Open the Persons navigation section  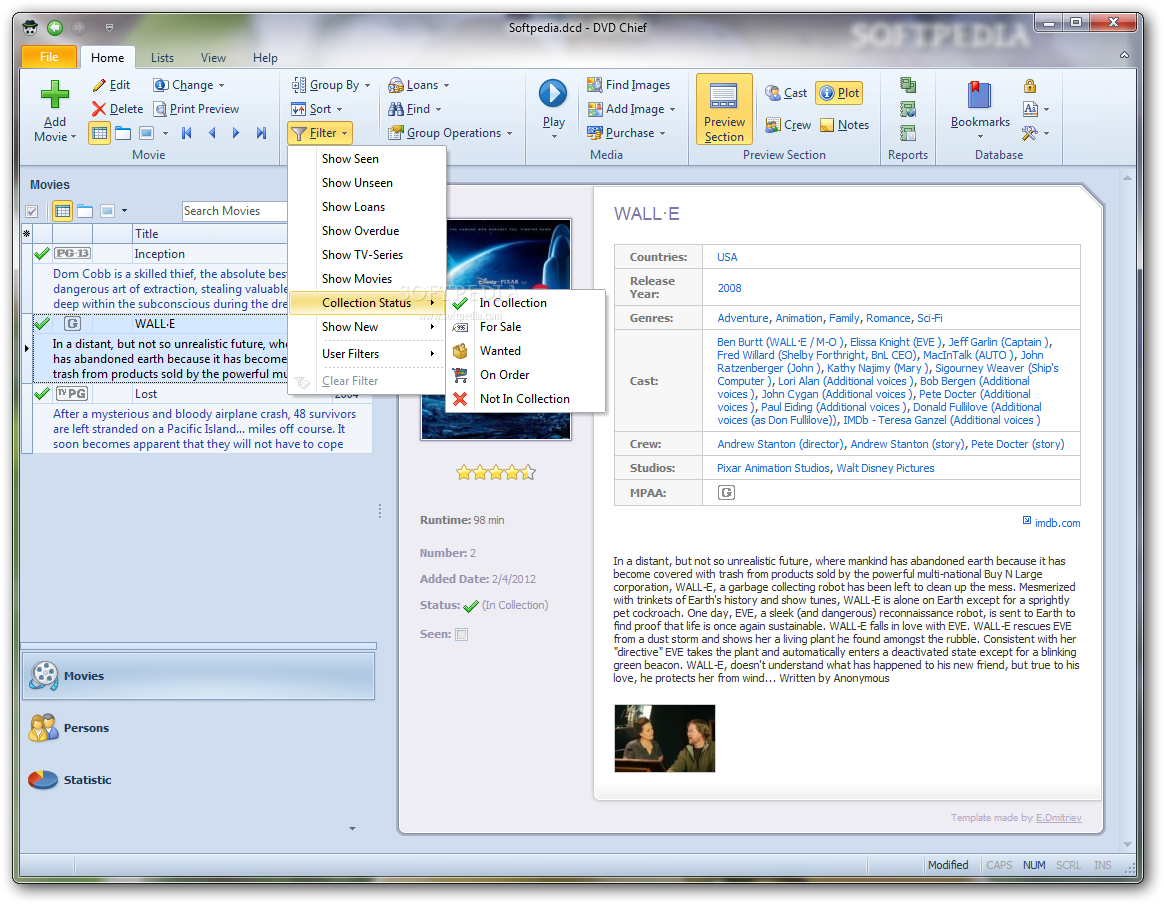click(x=197, y=728)
